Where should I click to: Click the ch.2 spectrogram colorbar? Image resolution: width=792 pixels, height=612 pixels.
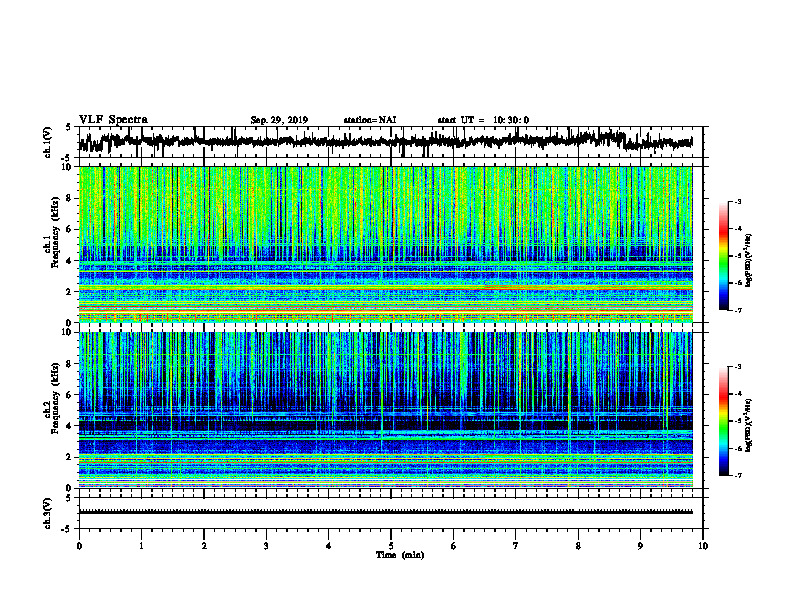(723, 421)
